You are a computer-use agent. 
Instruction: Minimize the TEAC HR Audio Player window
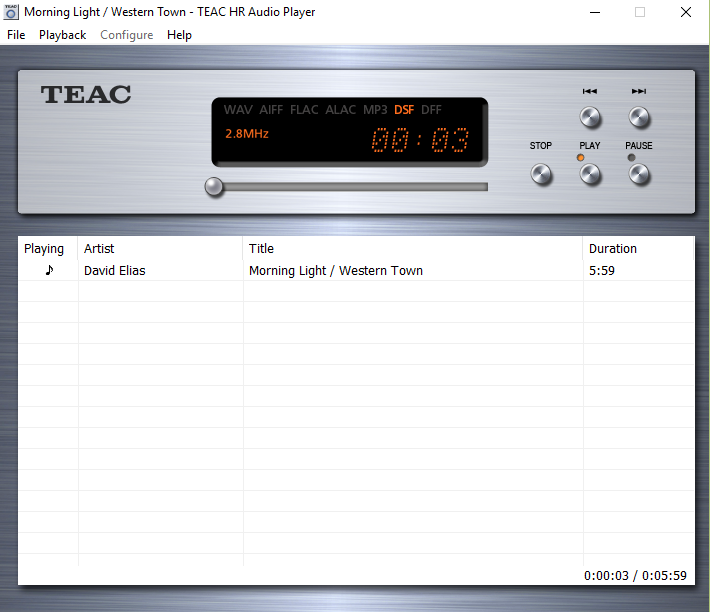tap(595, 12)
